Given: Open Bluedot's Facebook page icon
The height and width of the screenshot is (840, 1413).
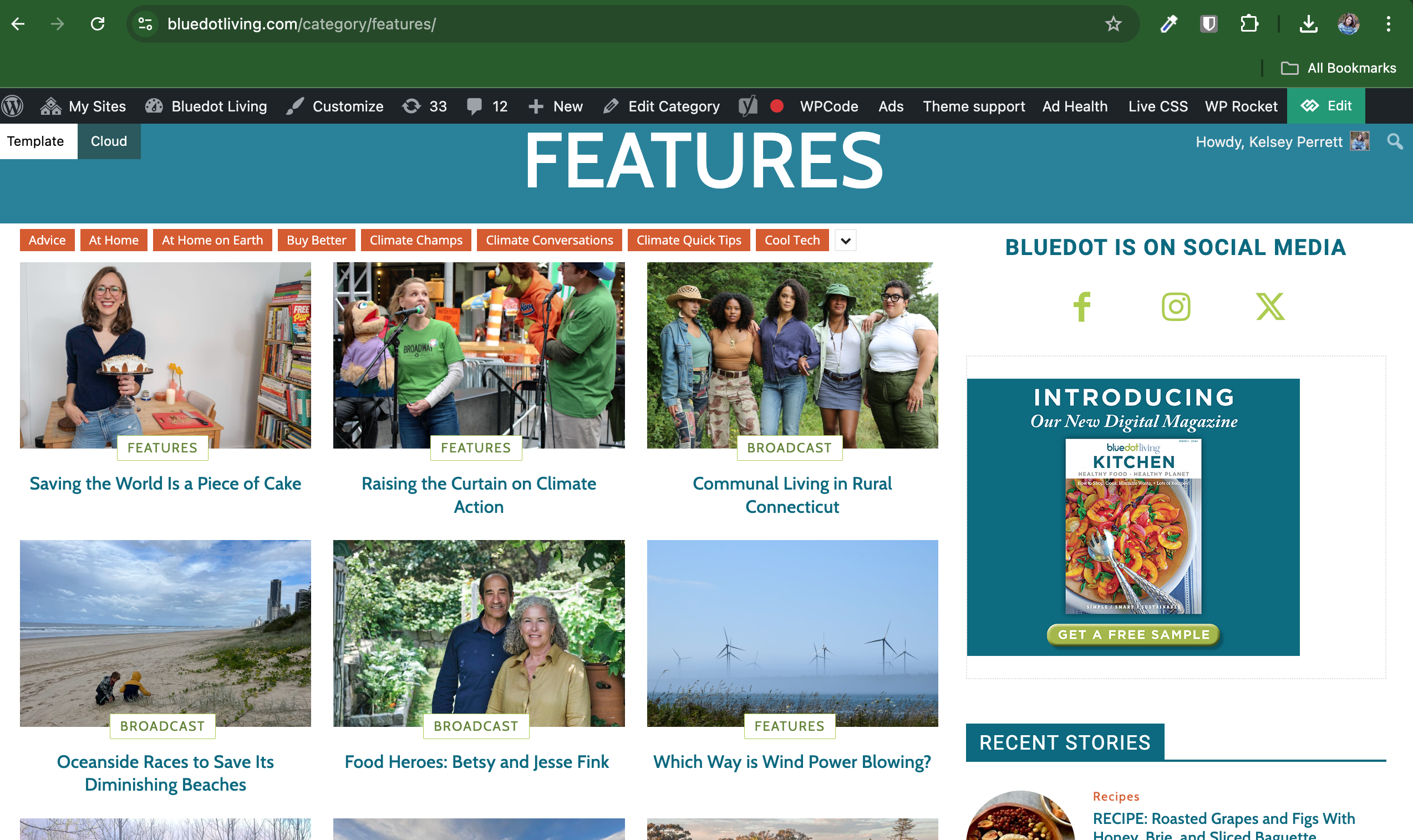Looking at the screenshot, I should (x=1082, y=306).
